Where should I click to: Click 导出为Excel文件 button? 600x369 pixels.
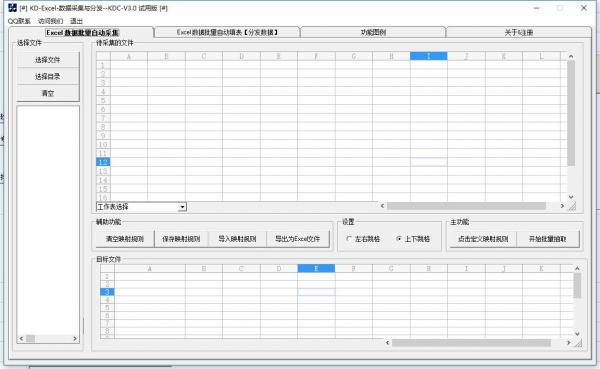click(x=298, y=239)
